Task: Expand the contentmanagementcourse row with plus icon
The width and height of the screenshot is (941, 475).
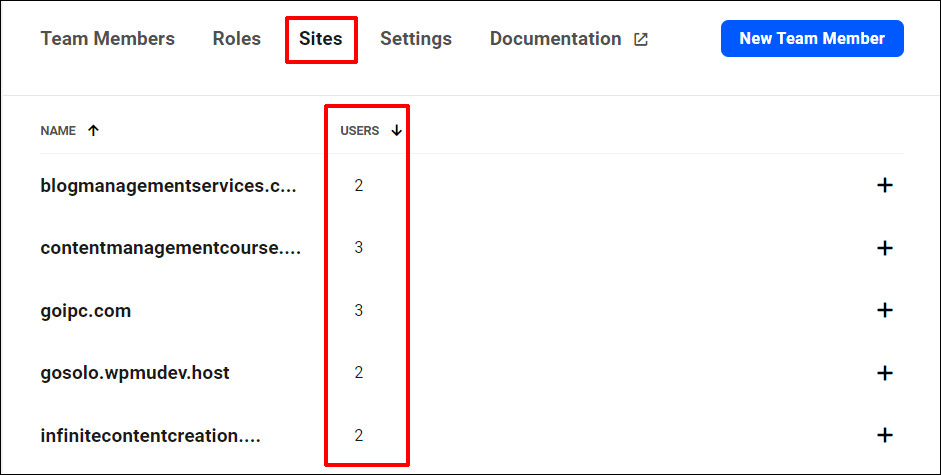Action: tap(885, 248)
